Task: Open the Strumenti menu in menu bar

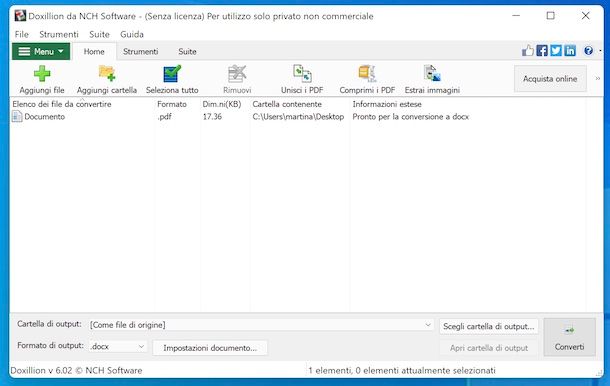Action: 59,34
